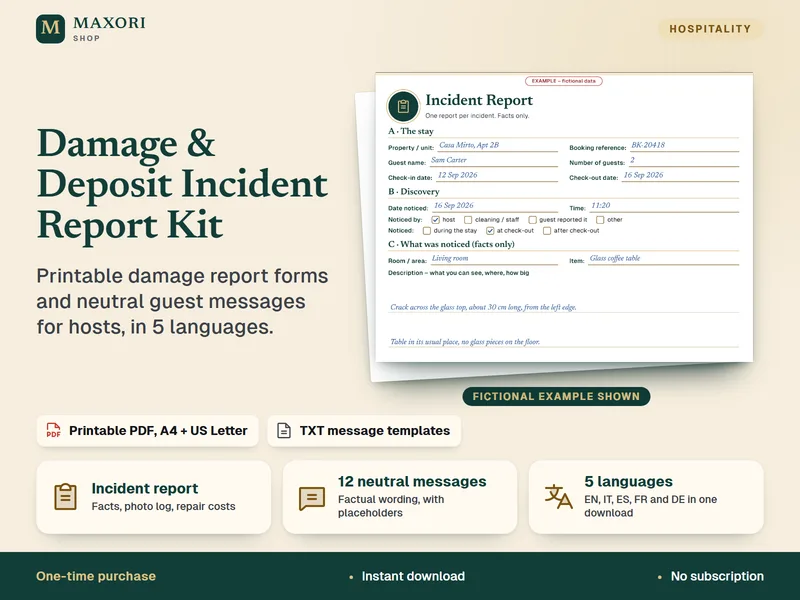Click the red PDF file icon
The width and height of the screenshot is (800, 600).
click(53, 430)
